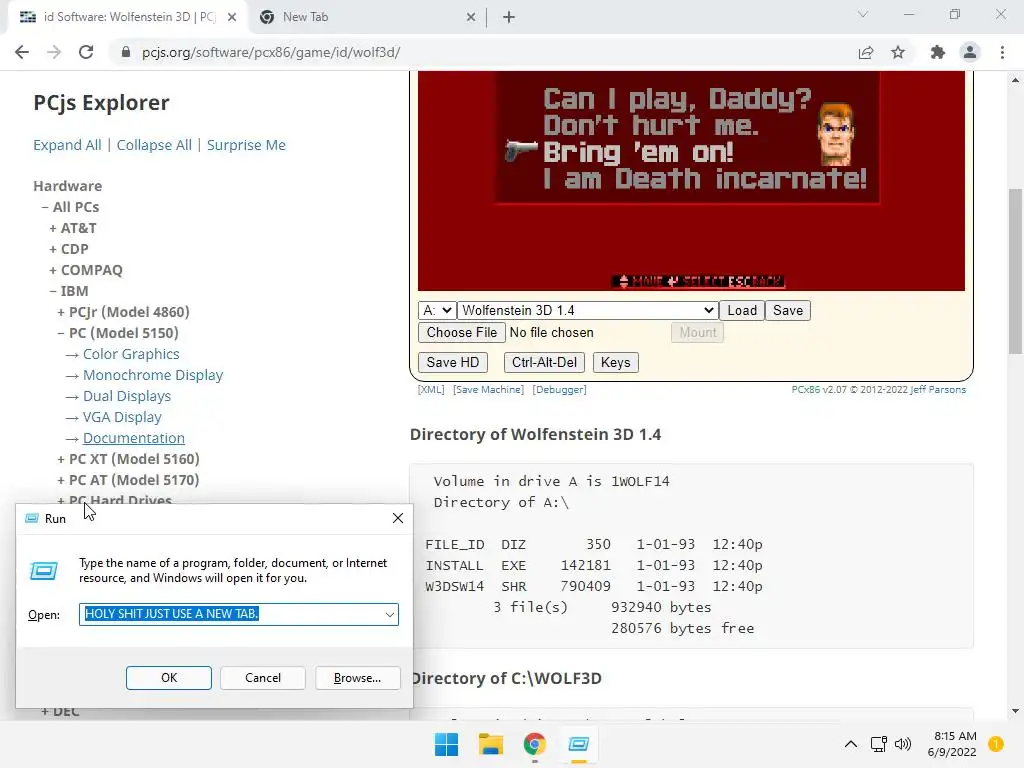The image size is (1024, 768).
Task: Click Browse... in the Run dialog
Action: [357, 678]
